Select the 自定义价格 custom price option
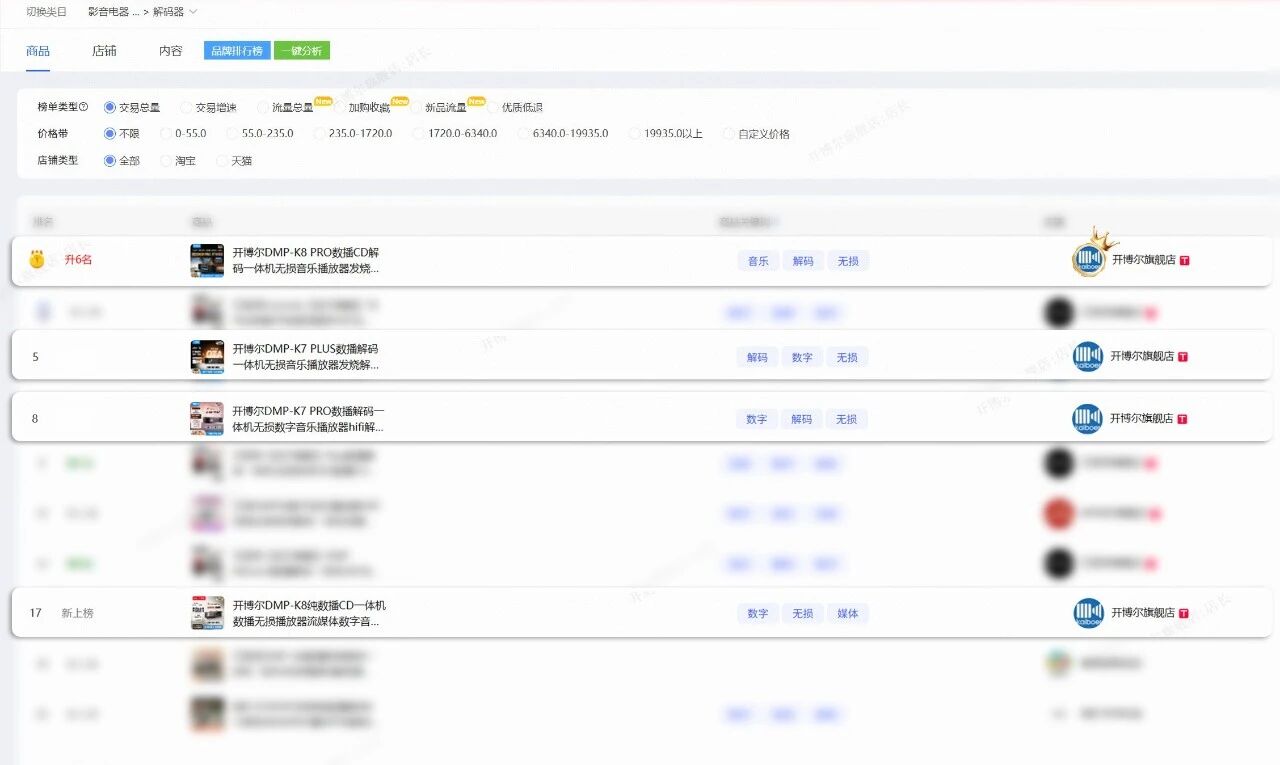Screen dimensions: 1280x765 tap(757, 133)
